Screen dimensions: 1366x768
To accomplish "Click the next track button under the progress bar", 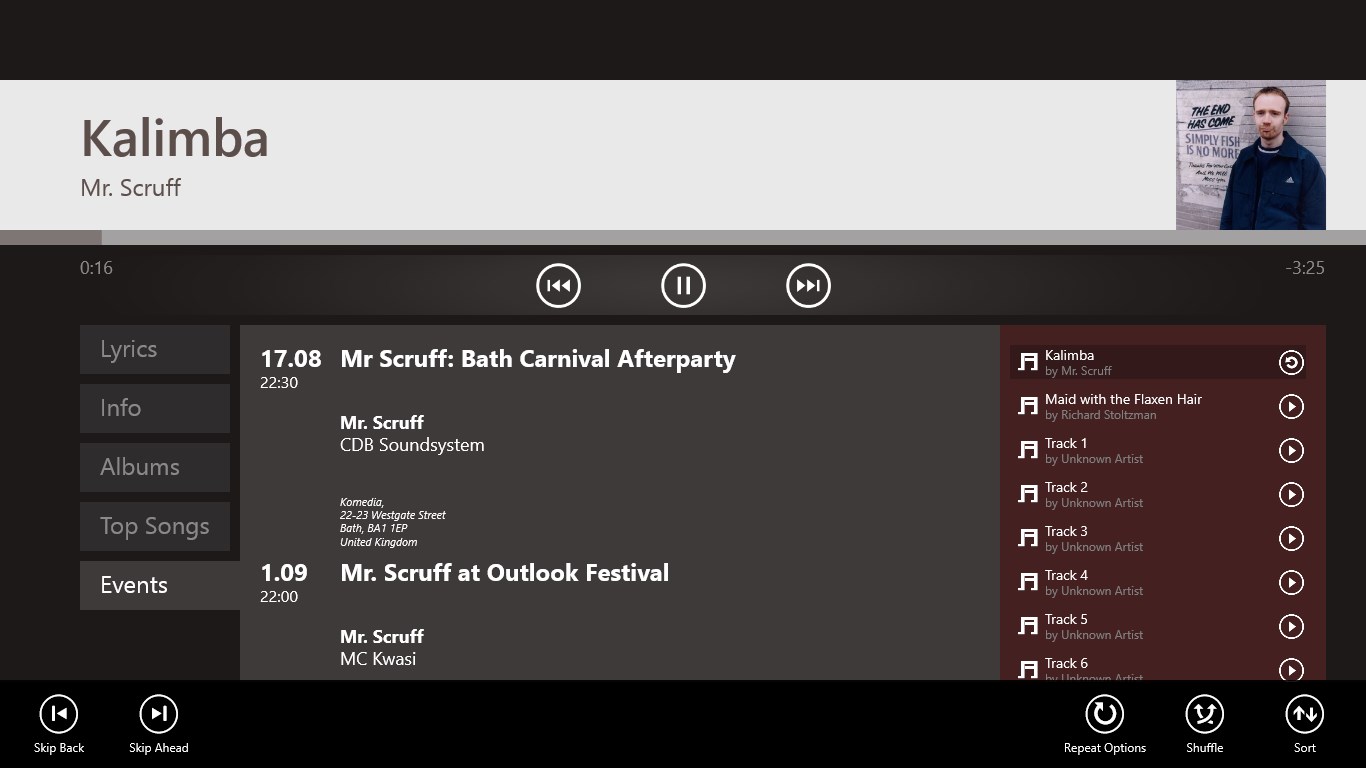I will click(808, 286).
